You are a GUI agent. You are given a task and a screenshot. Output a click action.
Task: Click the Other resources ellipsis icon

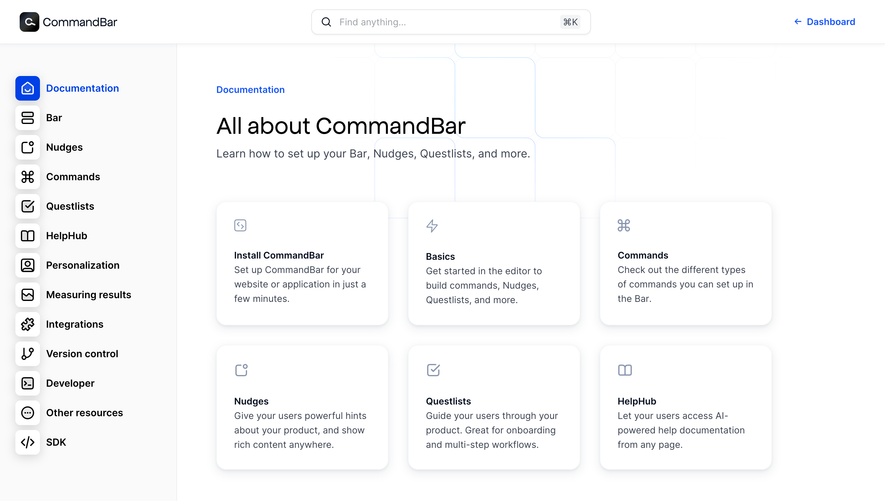pos(28,413)
